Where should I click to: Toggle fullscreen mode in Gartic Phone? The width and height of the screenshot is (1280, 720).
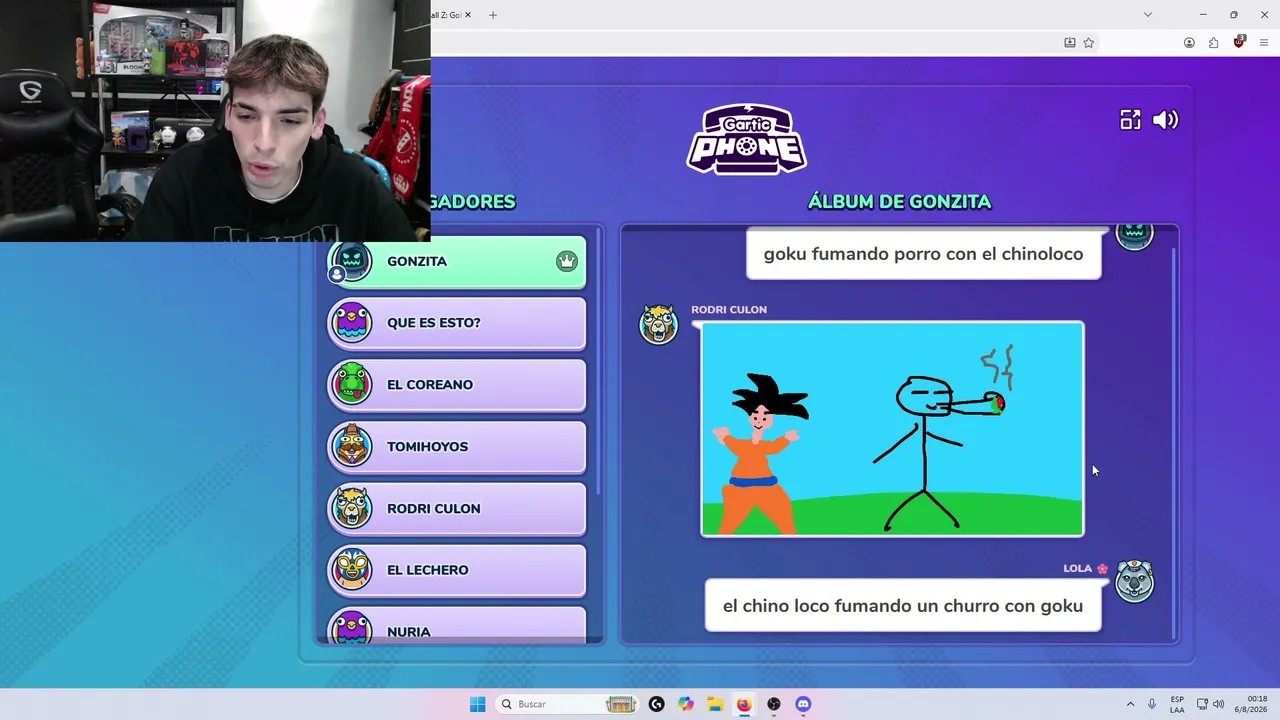tap(1130, 120)
